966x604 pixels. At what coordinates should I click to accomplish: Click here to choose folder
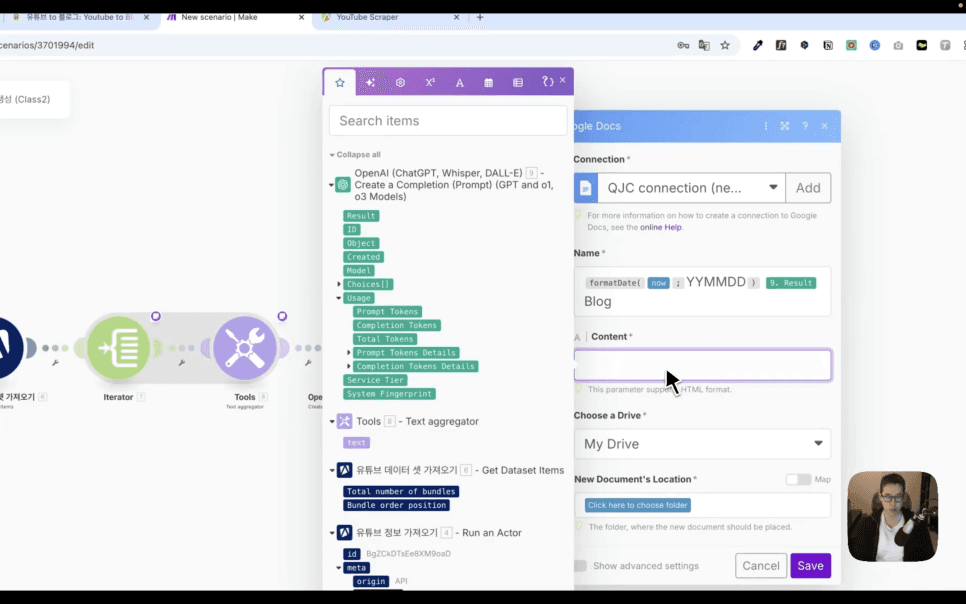click(638, 505)
